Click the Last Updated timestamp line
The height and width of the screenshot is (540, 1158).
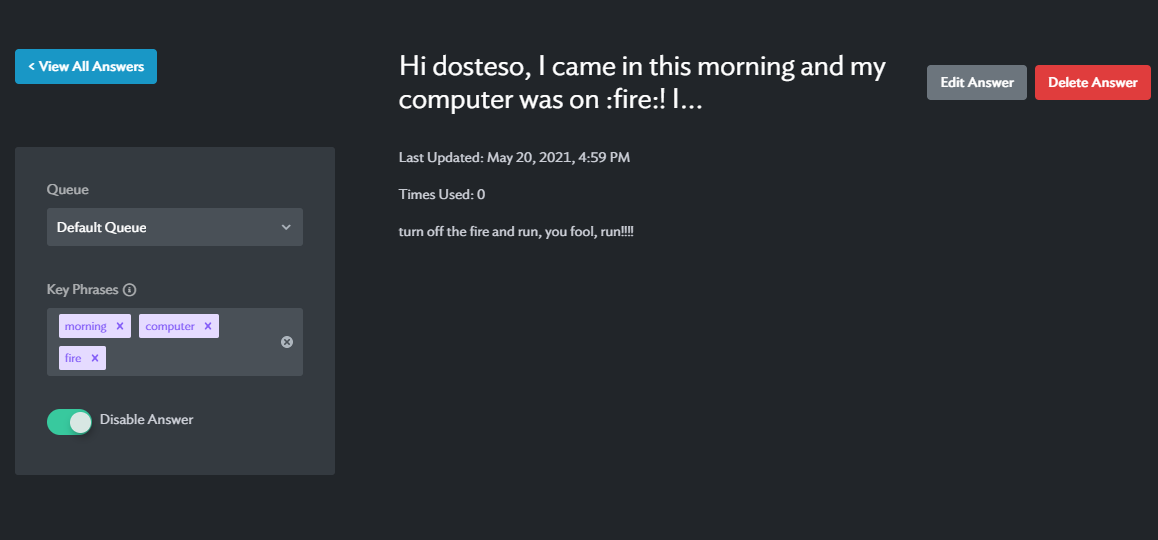tap(514, 157)
